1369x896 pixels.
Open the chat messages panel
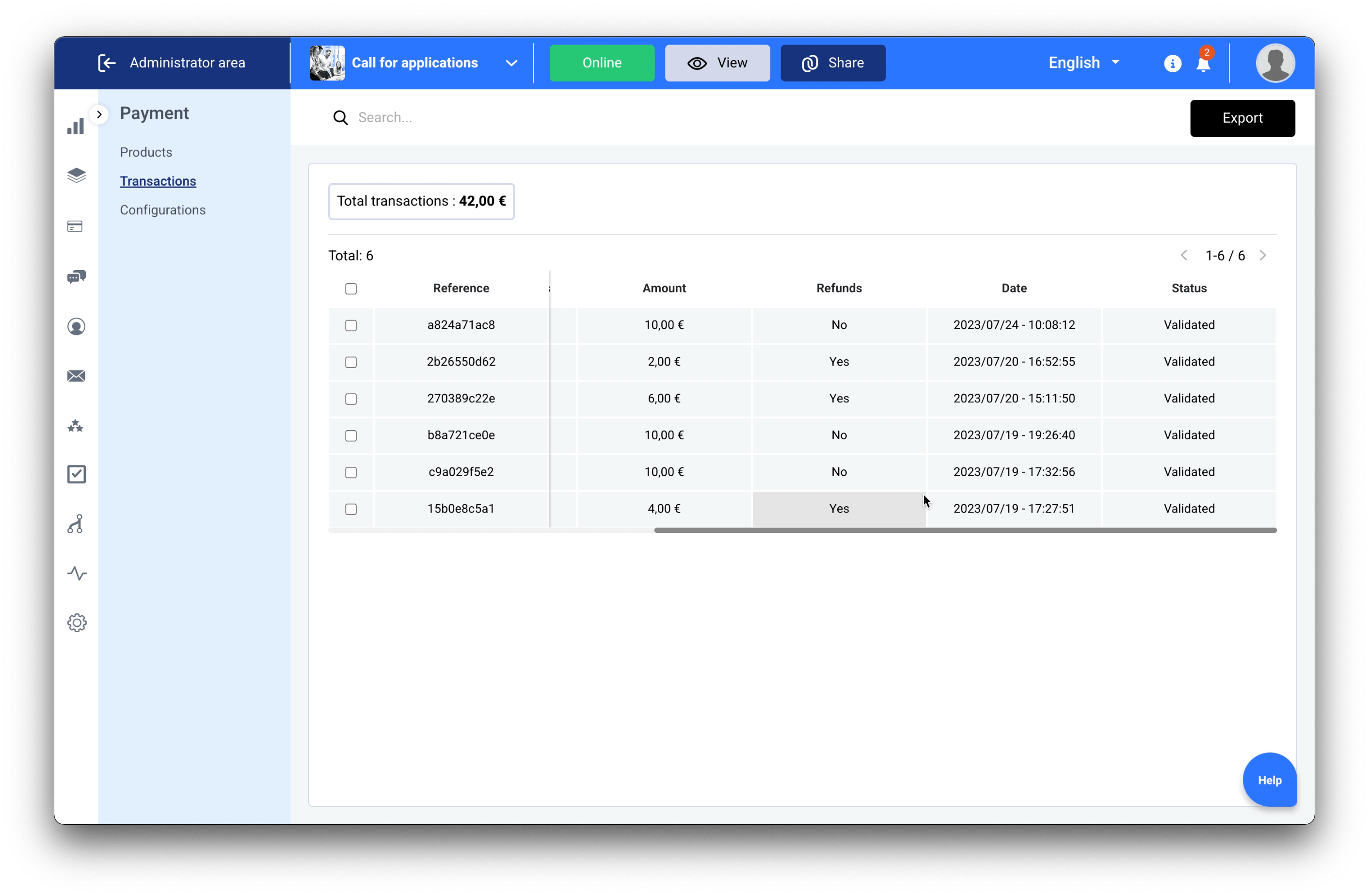click(76, 277)
